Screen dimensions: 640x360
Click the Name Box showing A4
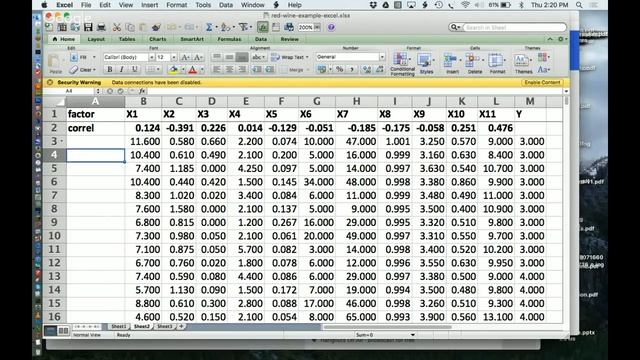click(69, 91)
